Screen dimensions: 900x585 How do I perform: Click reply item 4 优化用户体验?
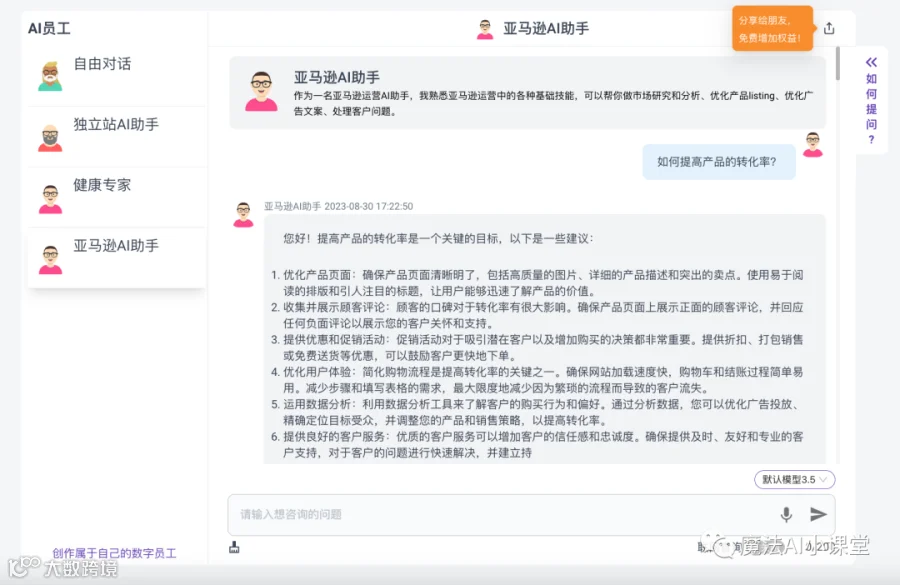(x=537, y=379)
